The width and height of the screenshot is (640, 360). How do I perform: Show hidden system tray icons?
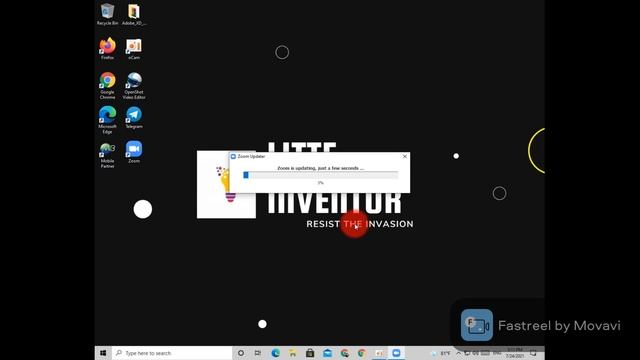pos(458,353)
